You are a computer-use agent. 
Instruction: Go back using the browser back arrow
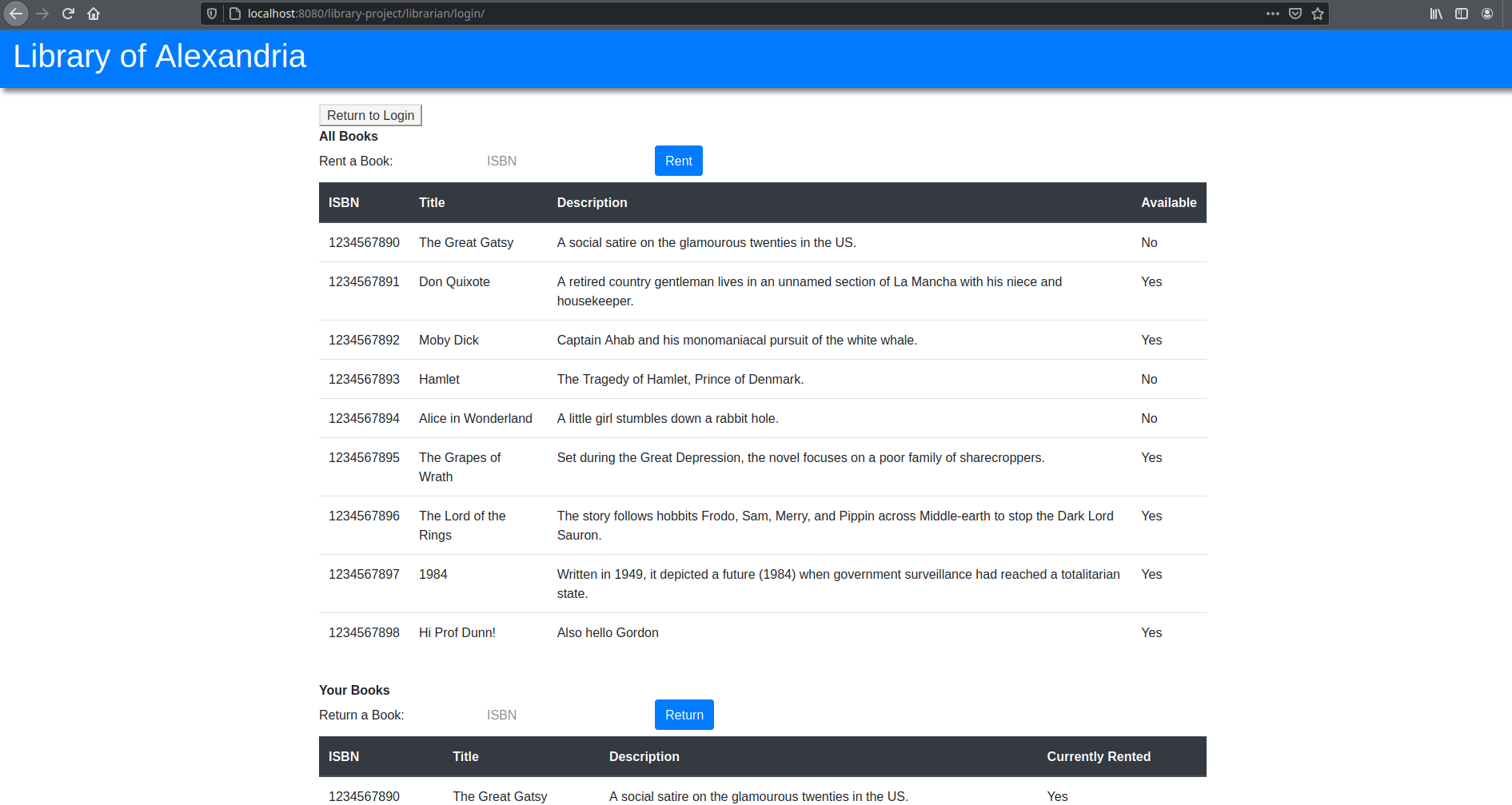coord(16,14)
